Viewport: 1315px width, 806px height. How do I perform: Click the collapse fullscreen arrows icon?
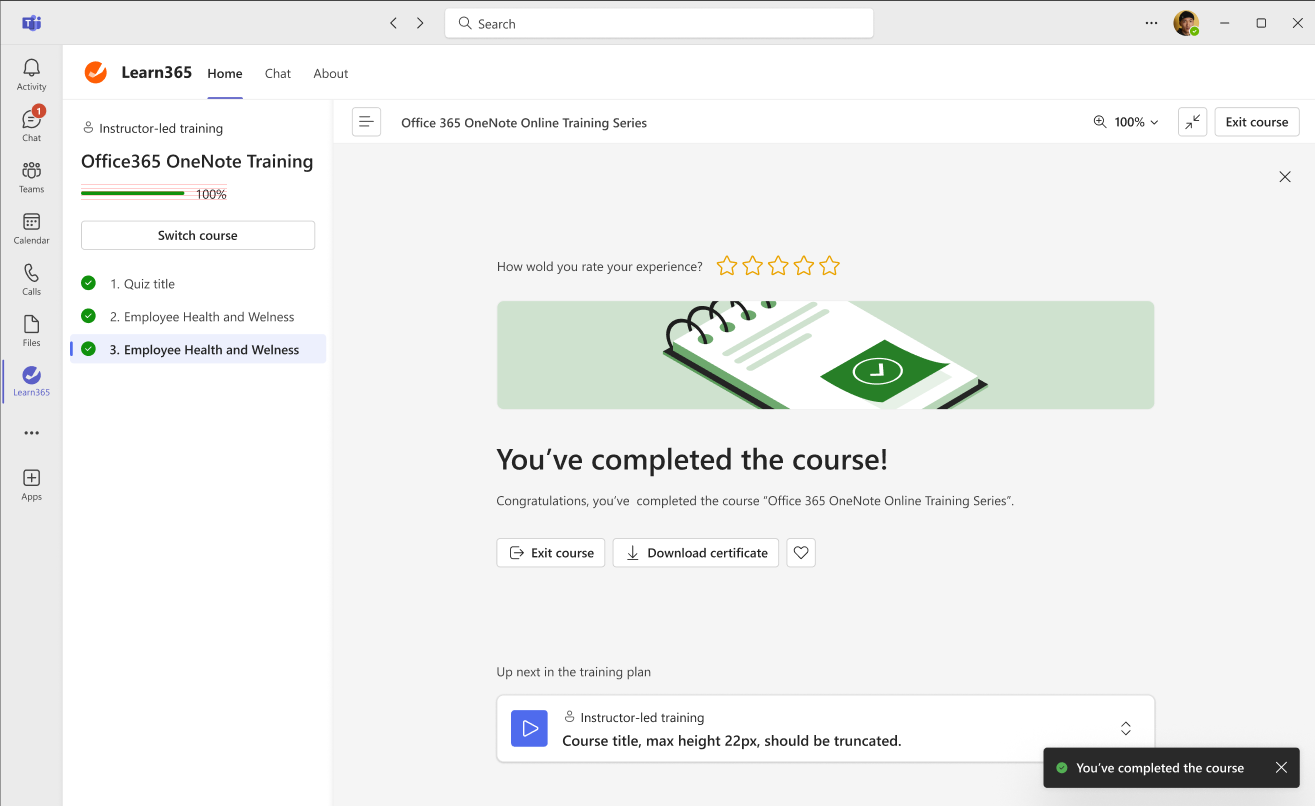click(1192, 122)
